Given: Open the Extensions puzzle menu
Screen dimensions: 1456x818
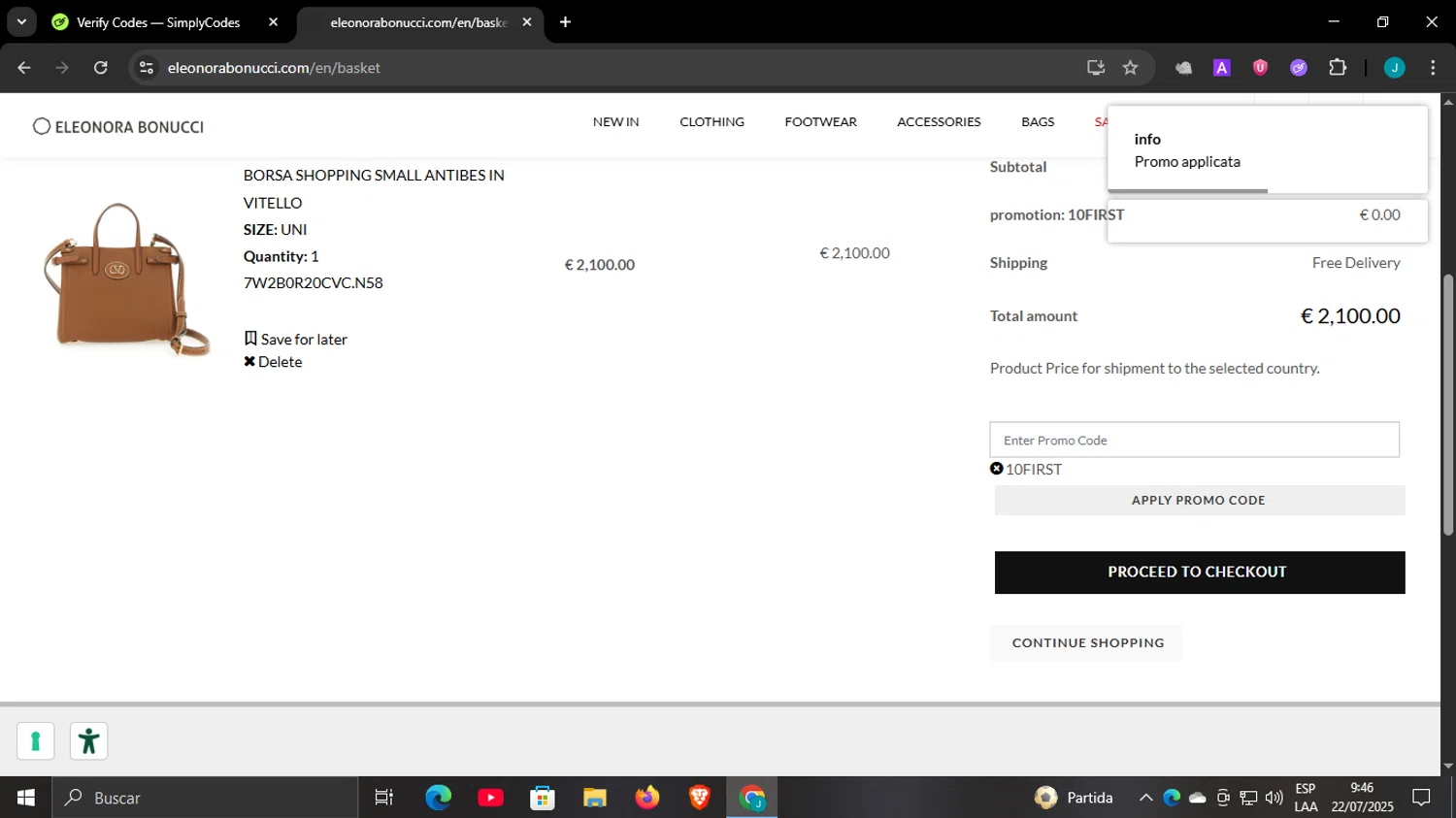Looking at the screenshot, I should (1338, 68).
